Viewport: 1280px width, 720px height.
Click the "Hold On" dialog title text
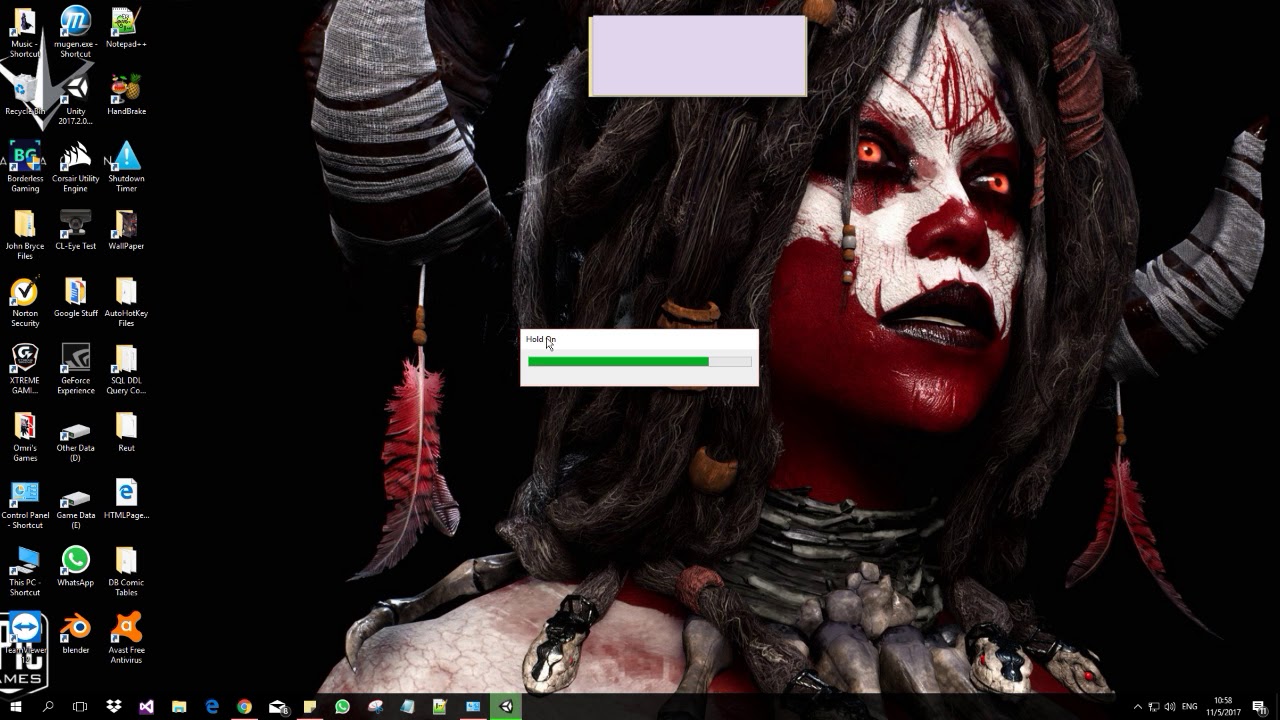[x=540, y=339]
